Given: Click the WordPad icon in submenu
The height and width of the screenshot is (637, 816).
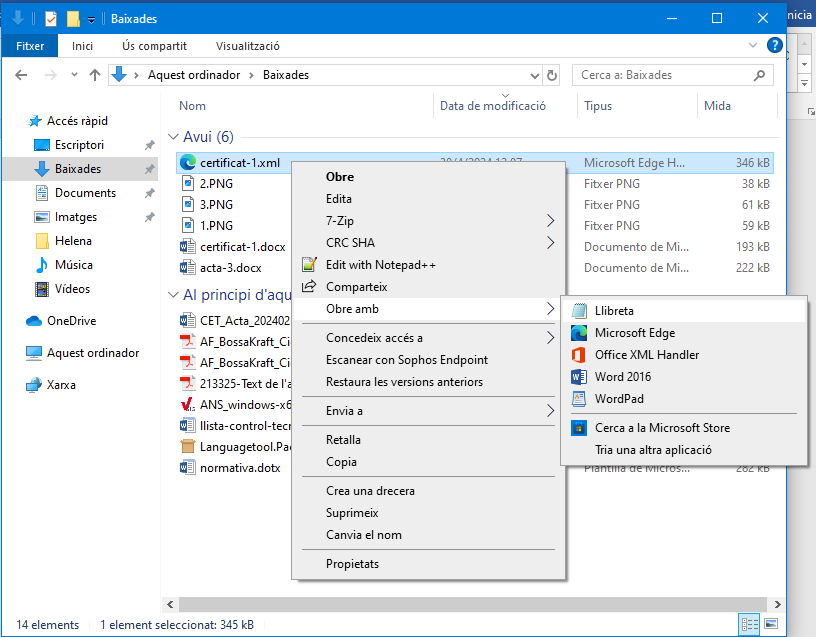Looking at the screenshot, I should pos(579,399).
